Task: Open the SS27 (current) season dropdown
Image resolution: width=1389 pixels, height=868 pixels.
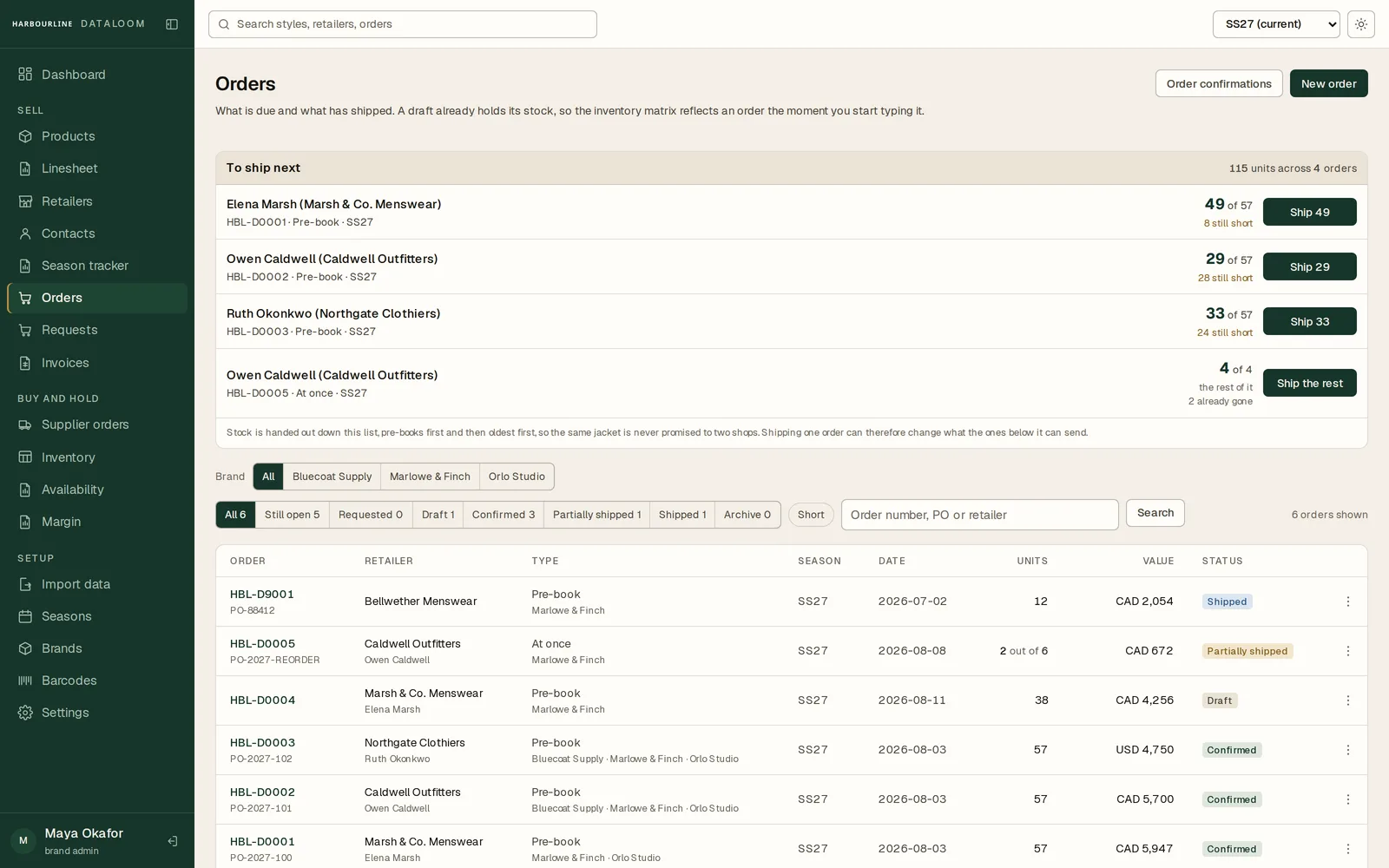Action: (x=1276, y=24)
